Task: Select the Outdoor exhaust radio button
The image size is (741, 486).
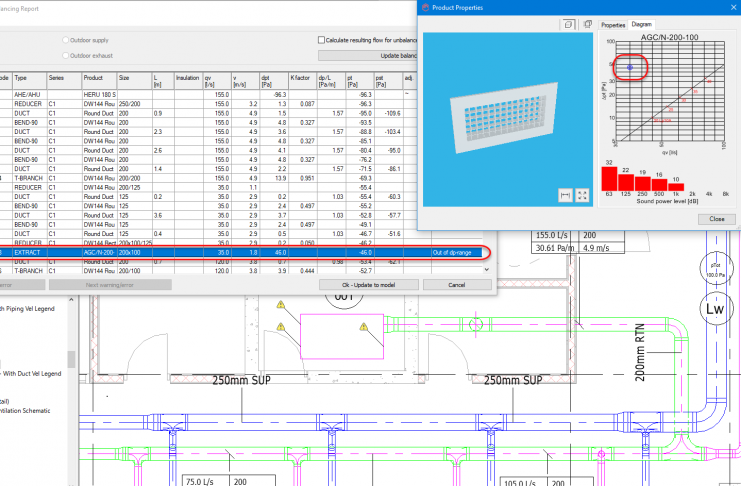Action: click(66, 55)
